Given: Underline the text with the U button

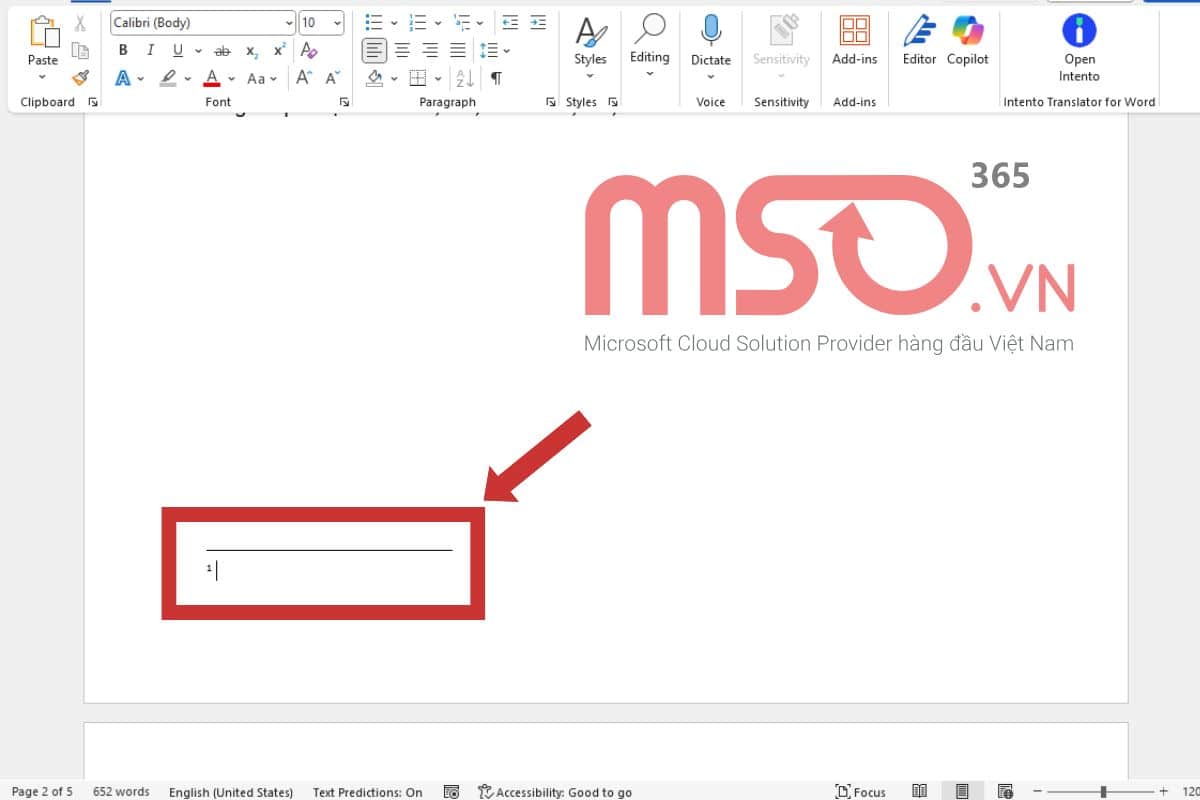Looking at the screenshot, I should (x=178, y=50).
